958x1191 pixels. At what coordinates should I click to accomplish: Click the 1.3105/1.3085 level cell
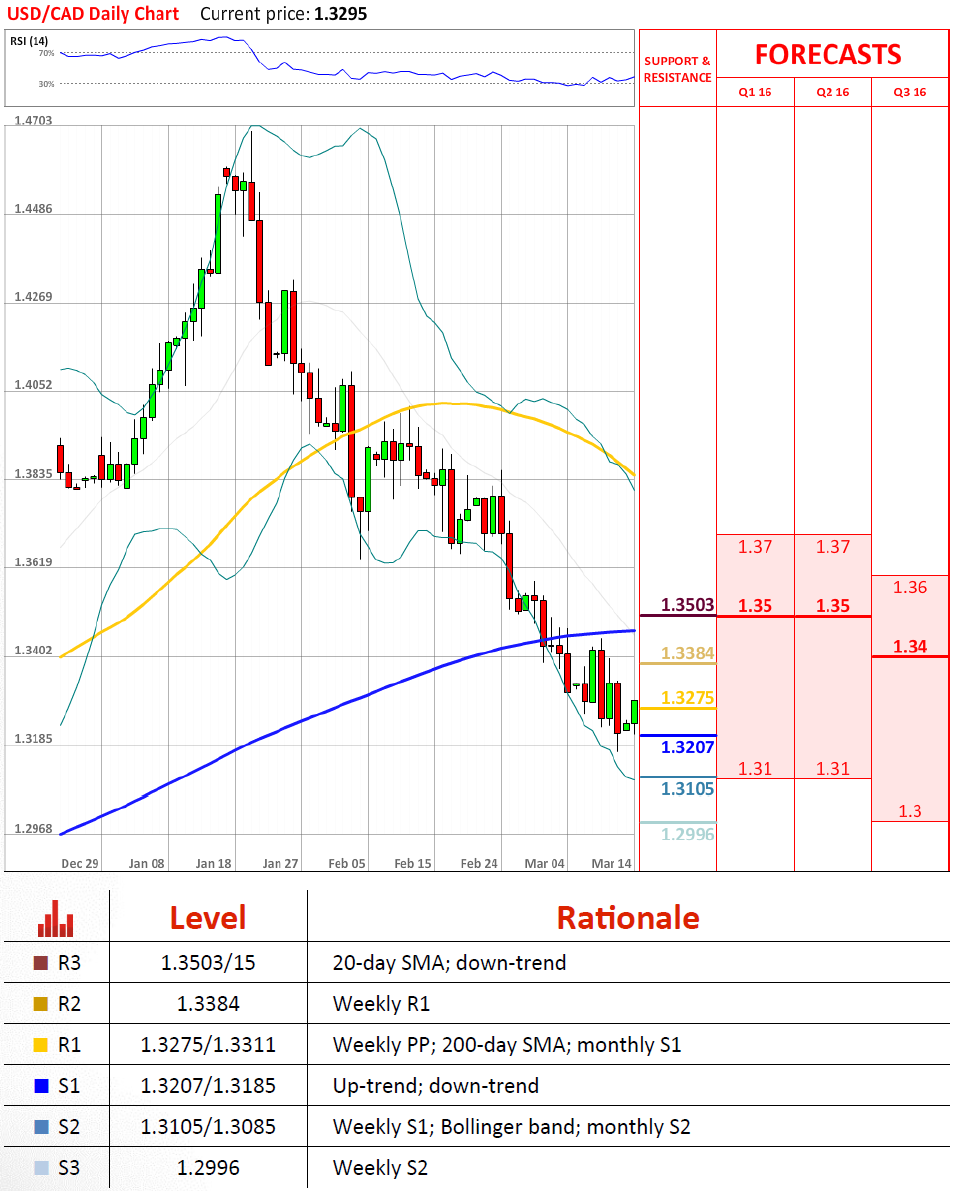click(208, 1127)
